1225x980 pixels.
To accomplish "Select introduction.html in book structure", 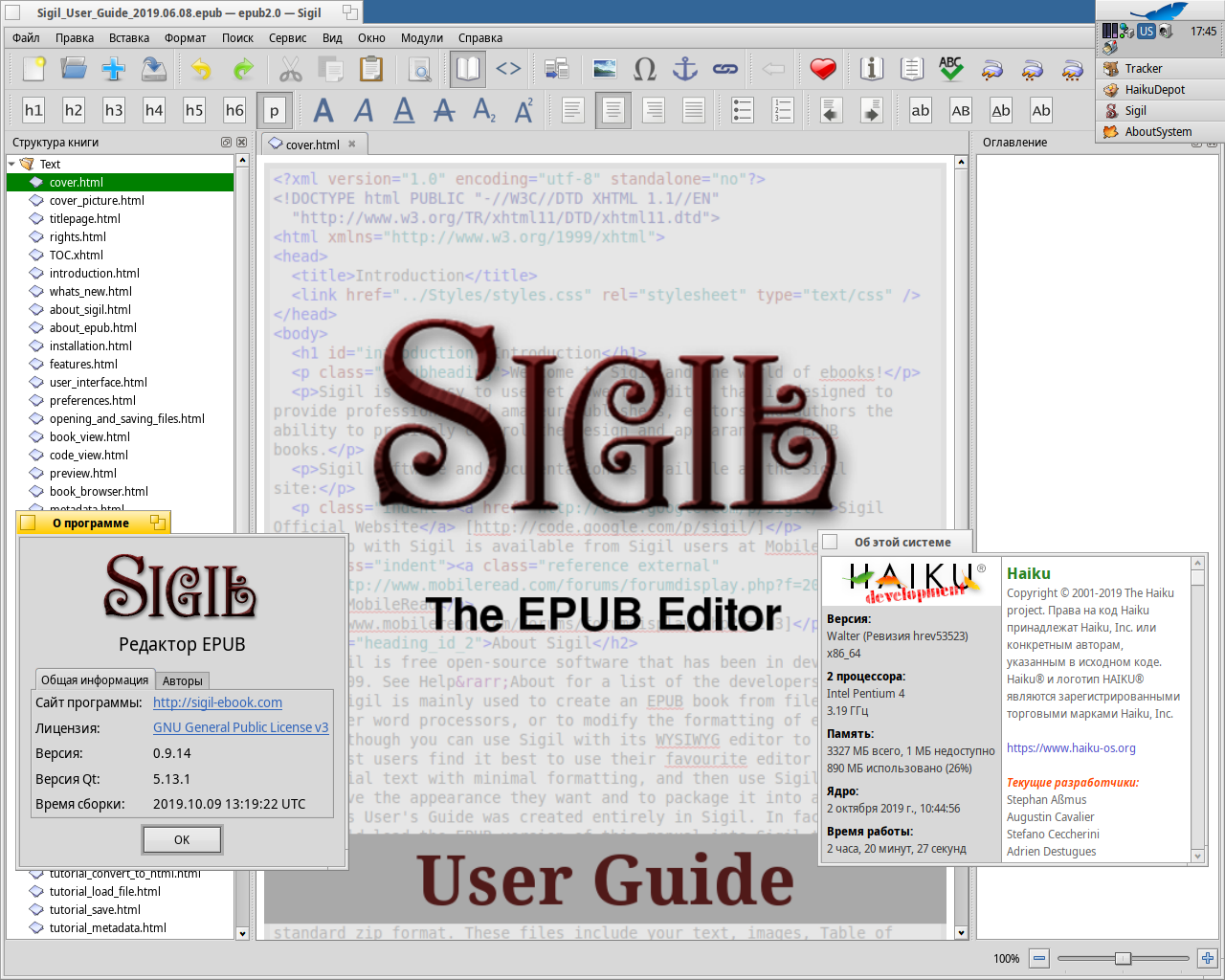I will (x=94, y=273).
